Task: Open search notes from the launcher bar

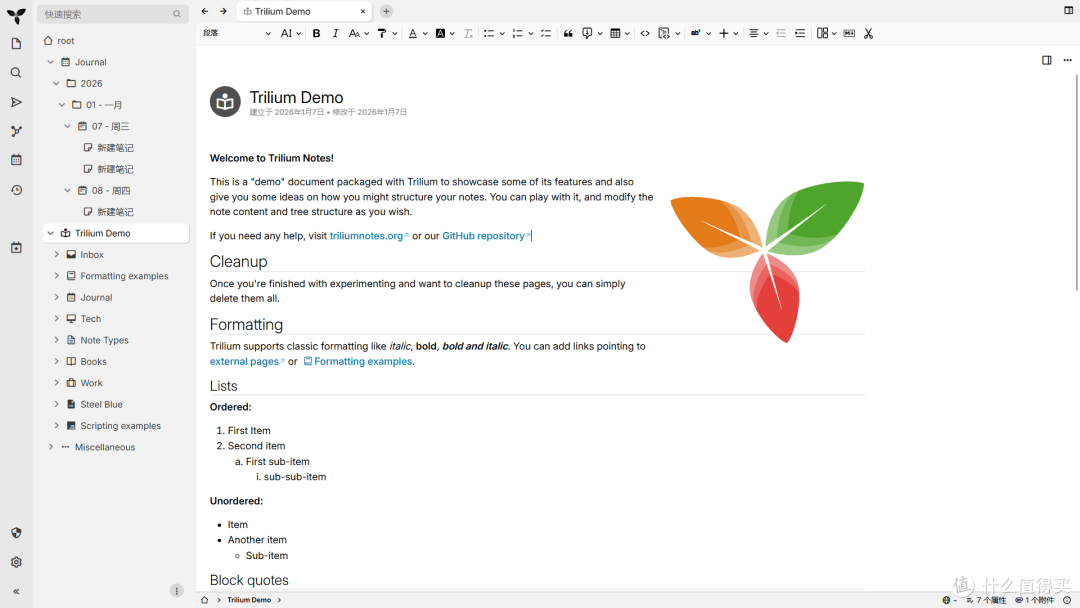Action: [16, 73]
